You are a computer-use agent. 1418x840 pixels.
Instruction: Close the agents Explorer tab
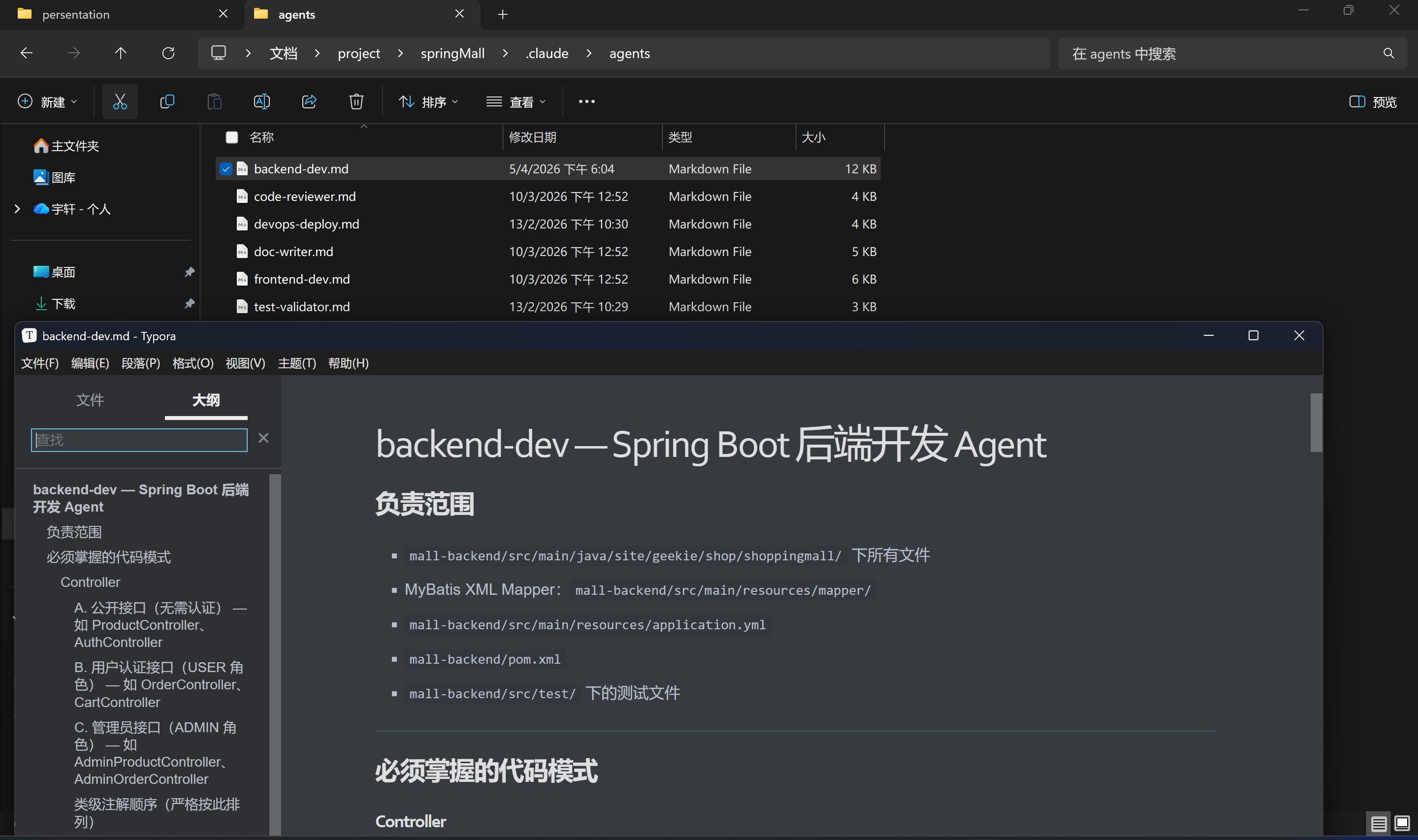(459, 14)
